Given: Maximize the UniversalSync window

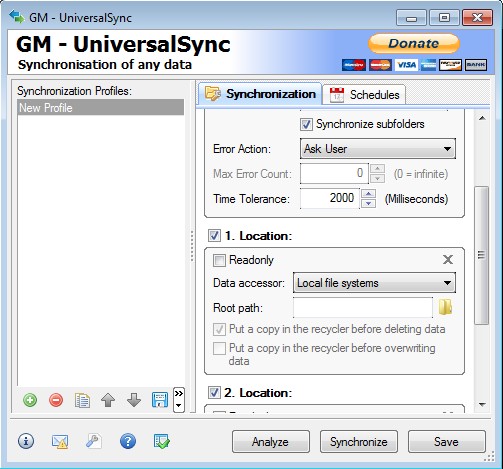Looking at the screenshot, I should pyautogui.click(x=444, y=18).
